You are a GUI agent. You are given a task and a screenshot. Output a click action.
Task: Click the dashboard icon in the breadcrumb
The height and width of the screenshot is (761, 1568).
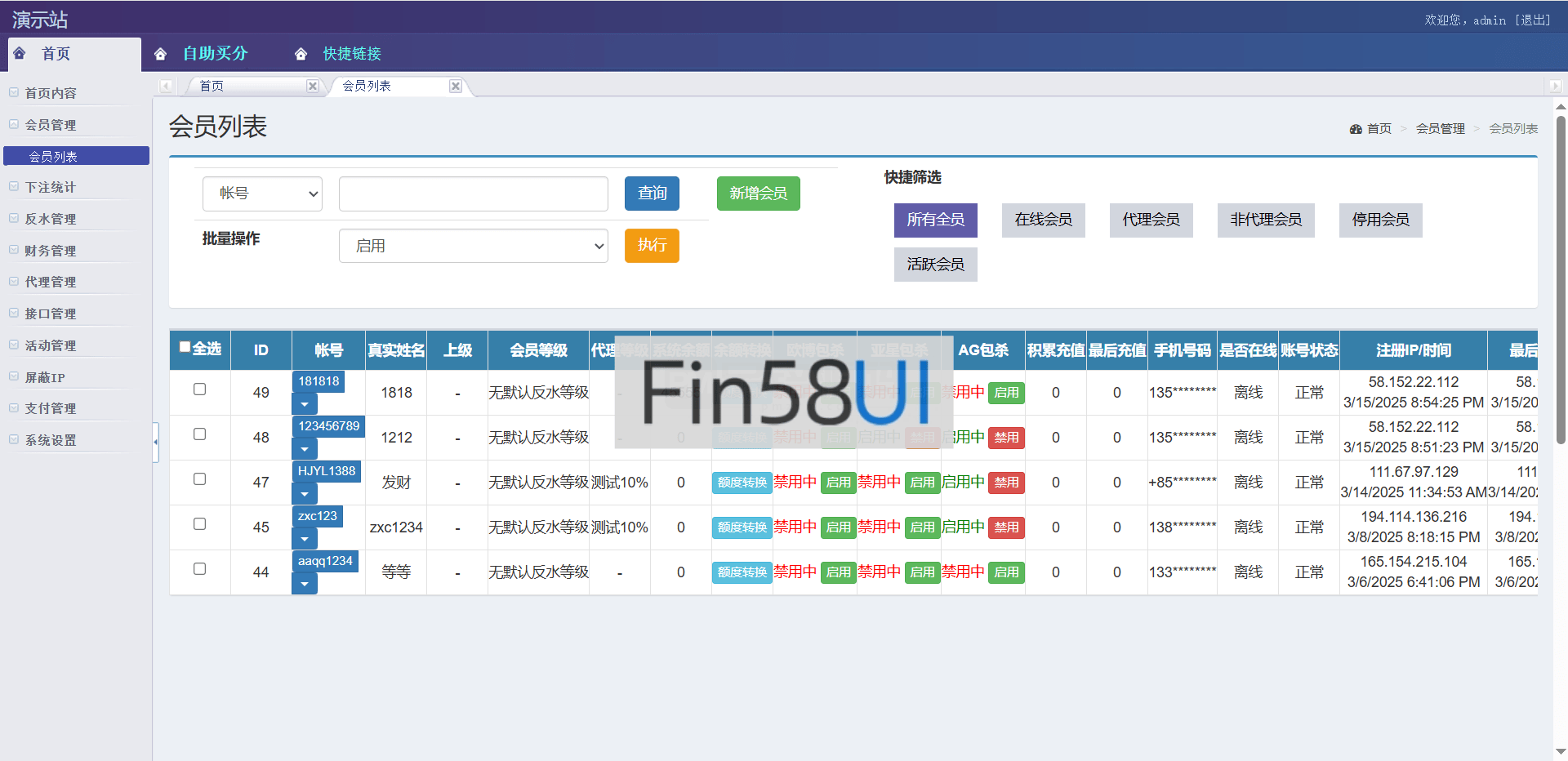[x=1356, y=129]
